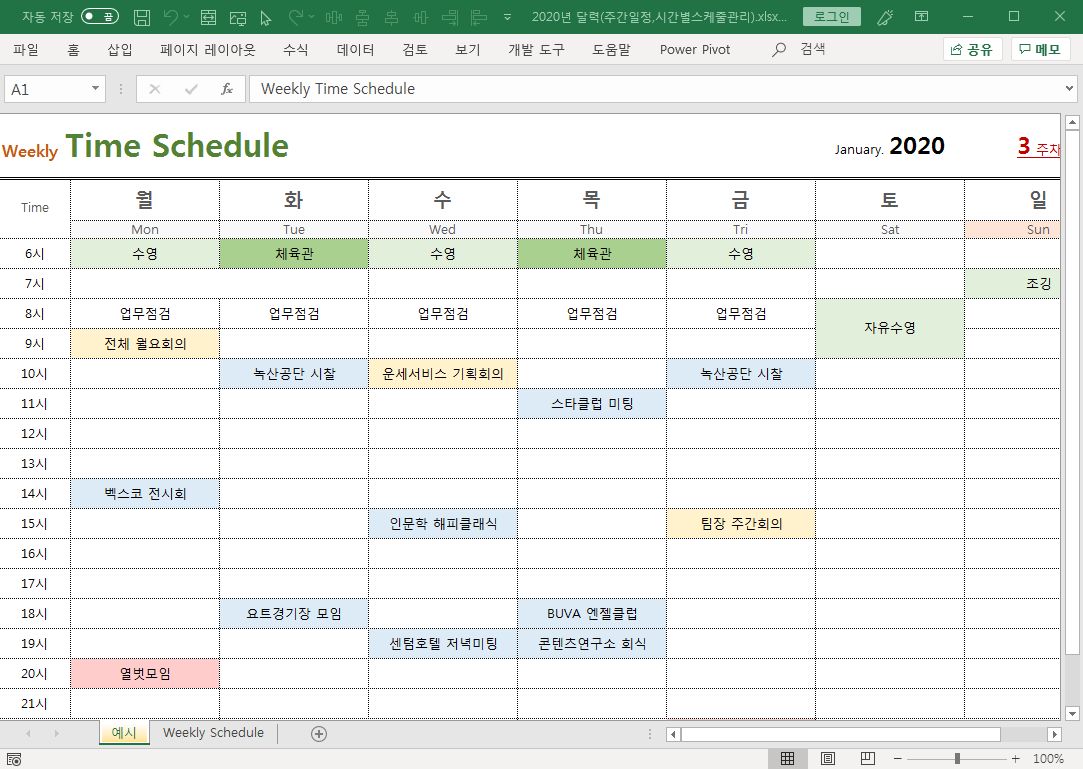The image size is (1083, 769).
Task: Click the 로그인 sign-in button
Action: [832, 17]
